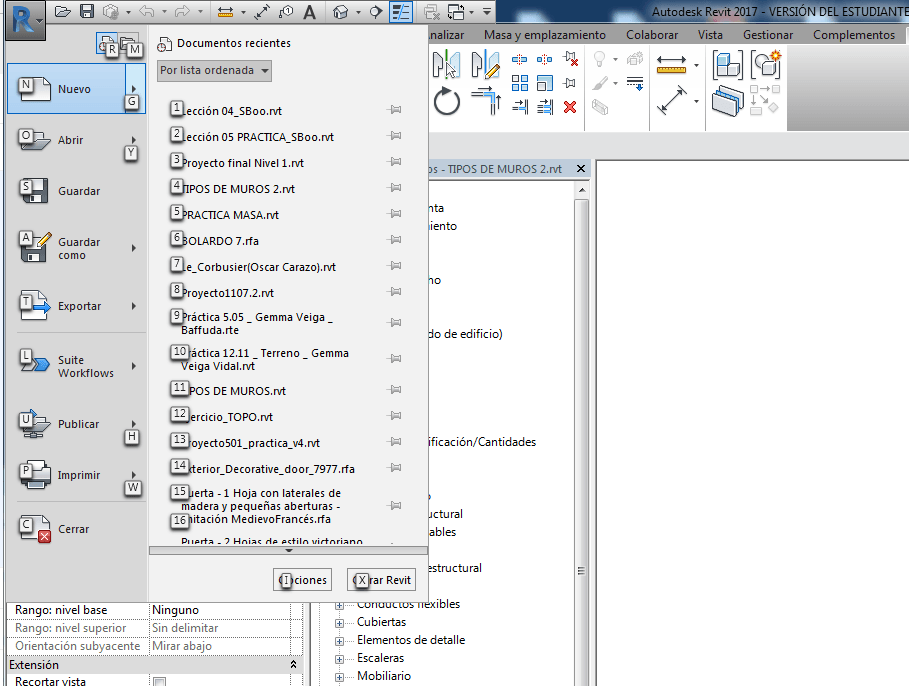Open the 'Por lista ordenada' dropdown
The image size is (909, 686).
tap(214, 70)
